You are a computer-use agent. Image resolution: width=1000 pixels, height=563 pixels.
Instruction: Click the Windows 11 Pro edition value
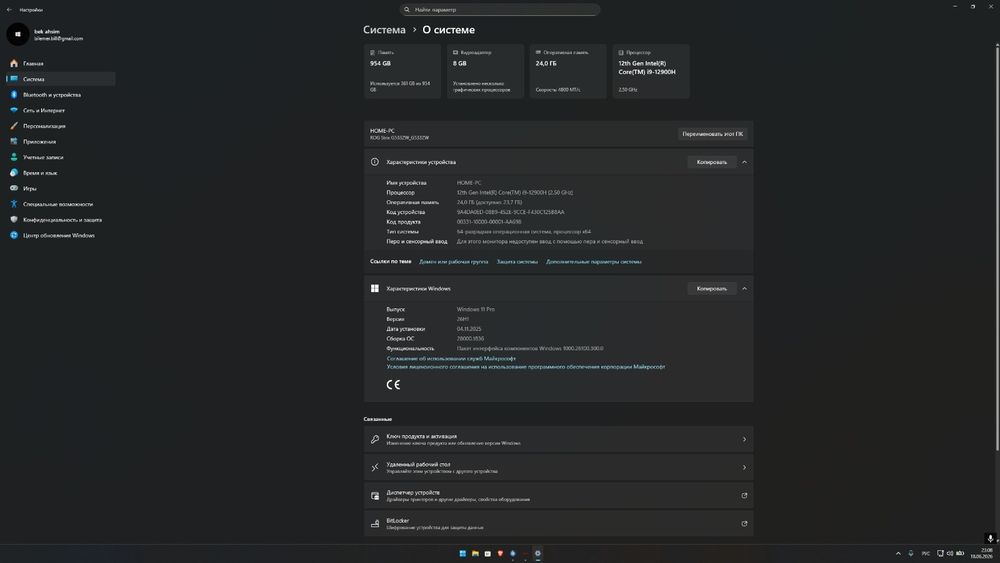[475, 309]
